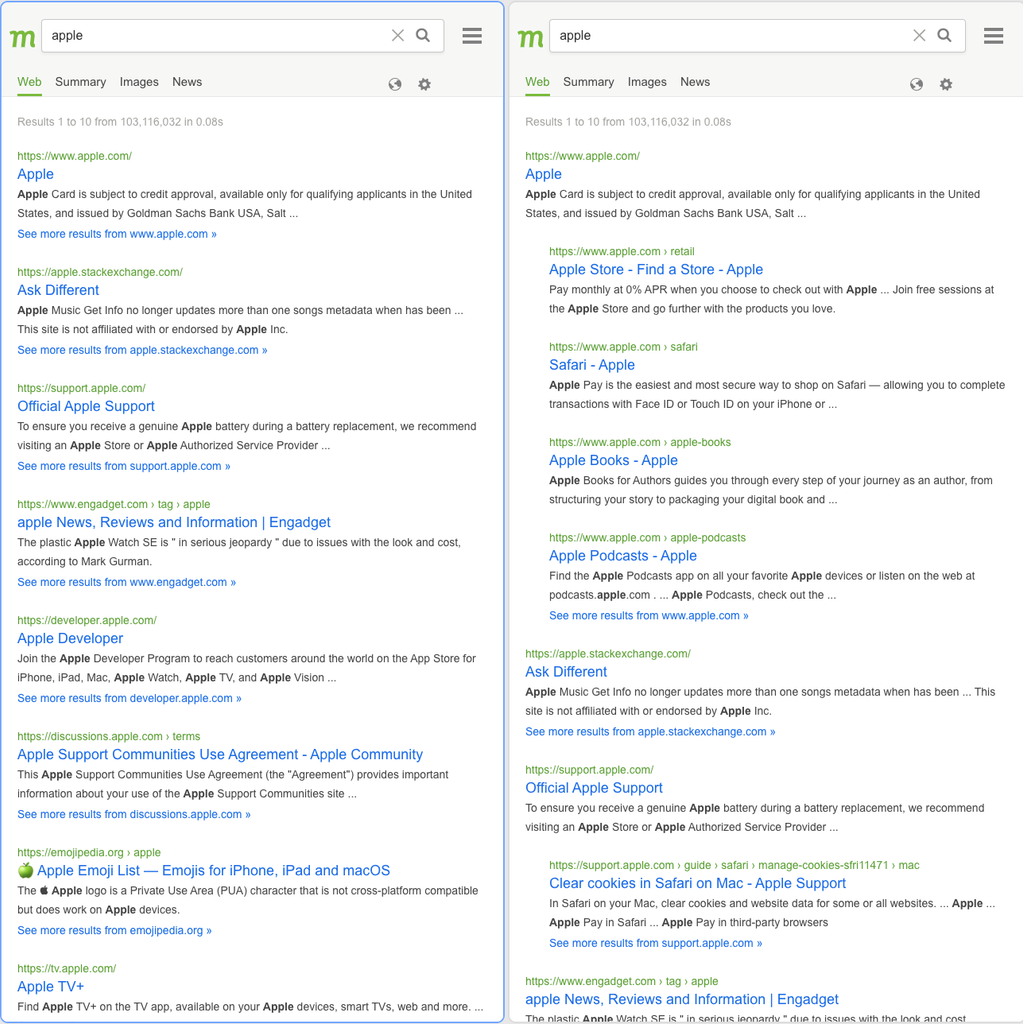The height and width of the screenshot is (1024, 1023).
Task: Open the Ask Different result in left window
Action: click(x=58, y=290)
